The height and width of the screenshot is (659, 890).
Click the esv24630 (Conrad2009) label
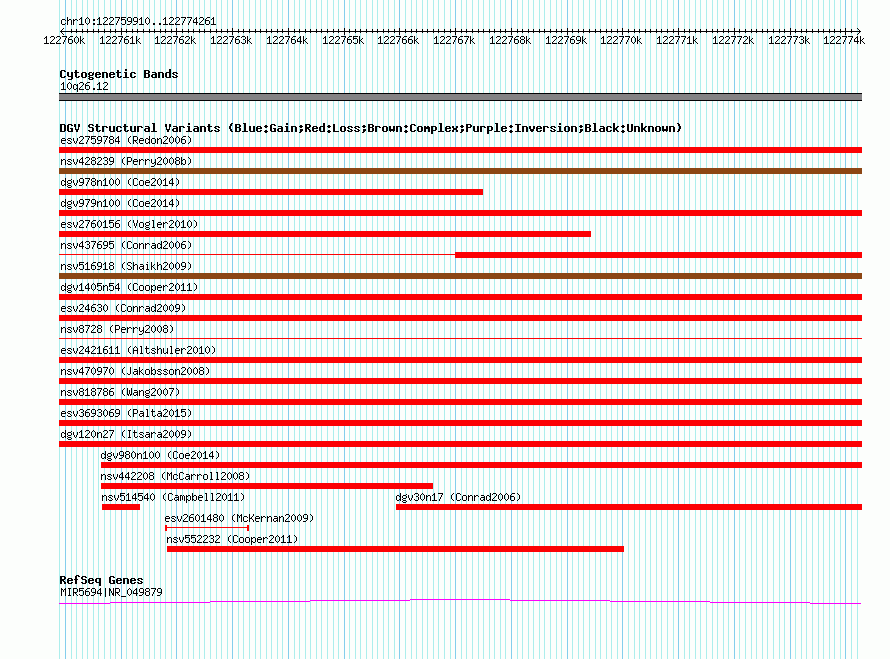pos(123,308)
